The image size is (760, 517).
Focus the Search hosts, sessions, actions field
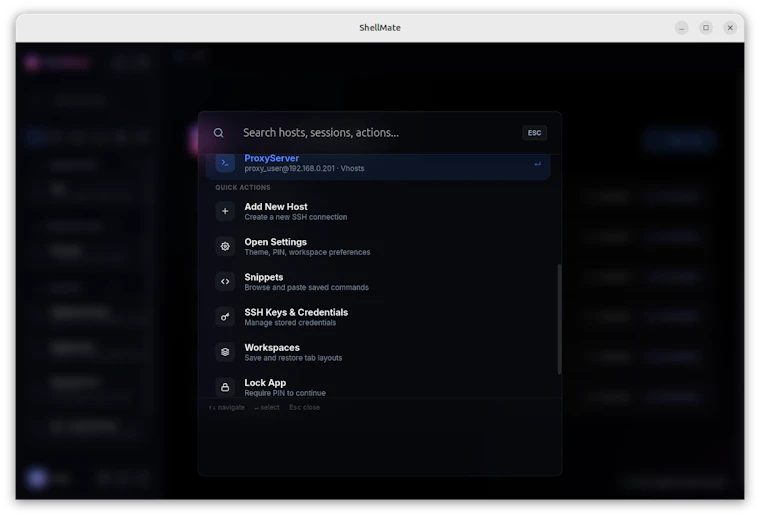point(378,133)
